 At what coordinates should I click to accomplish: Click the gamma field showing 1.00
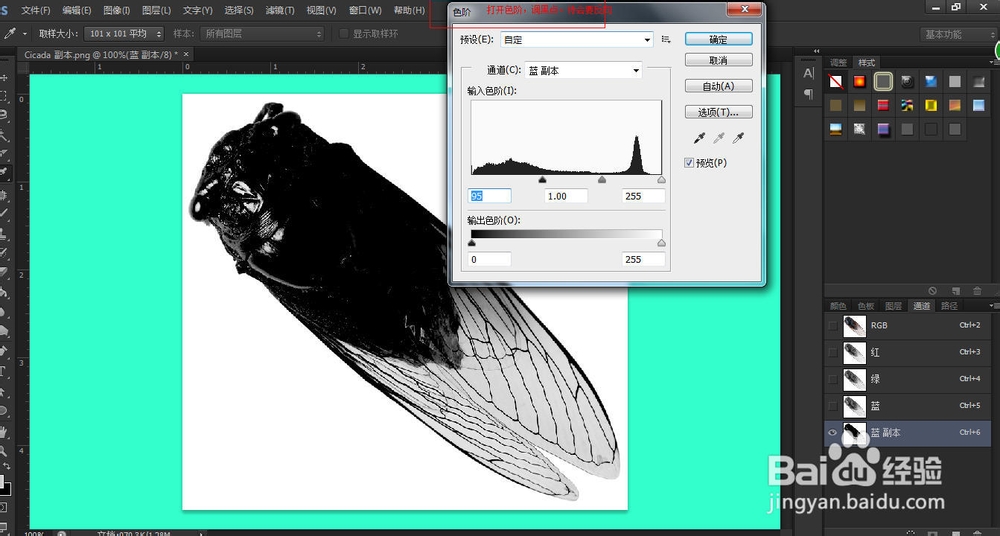[566, 196]
